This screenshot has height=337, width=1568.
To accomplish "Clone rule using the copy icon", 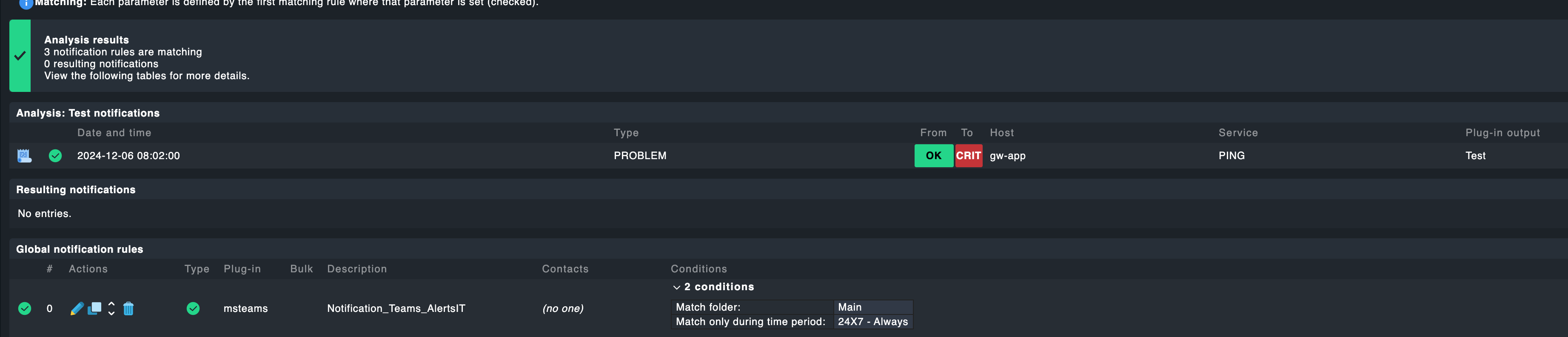I will (x=94, y=308).
